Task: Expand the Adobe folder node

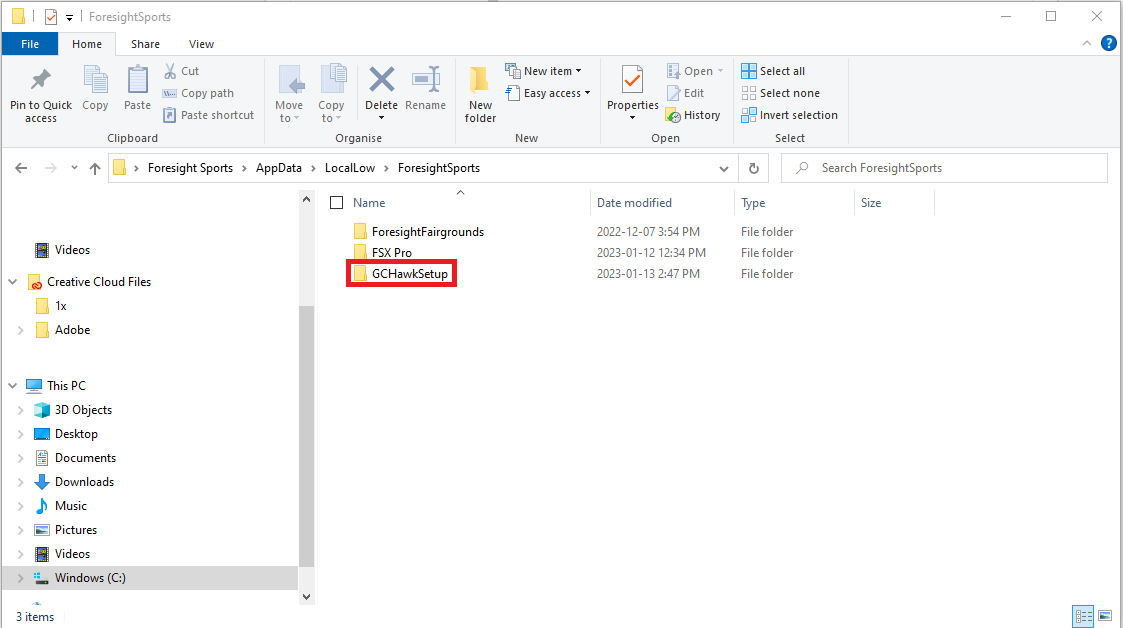Action: coord(21,330)
